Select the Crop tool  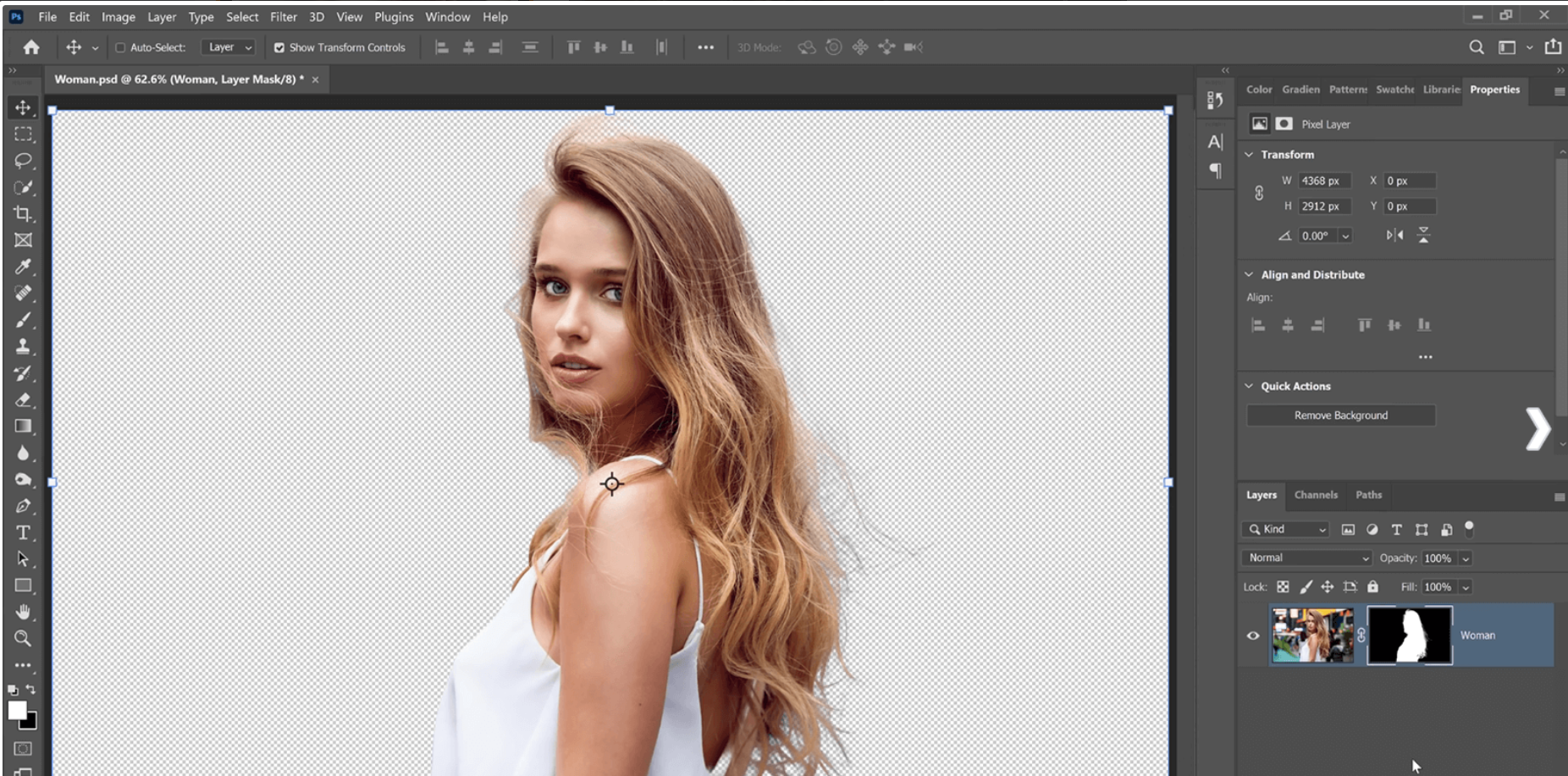tap(23, 214)
